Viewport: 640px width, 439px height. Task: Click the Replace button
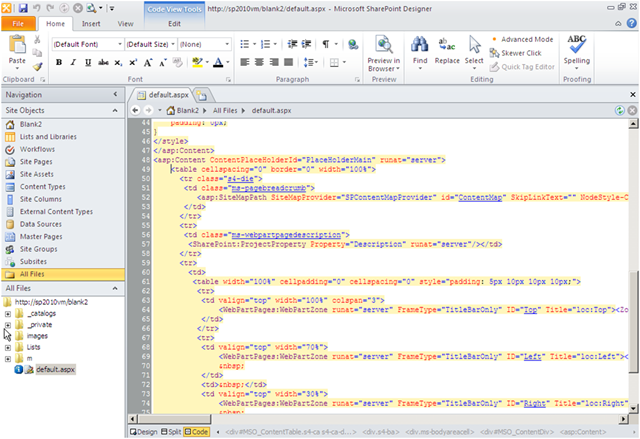point(447,51)
